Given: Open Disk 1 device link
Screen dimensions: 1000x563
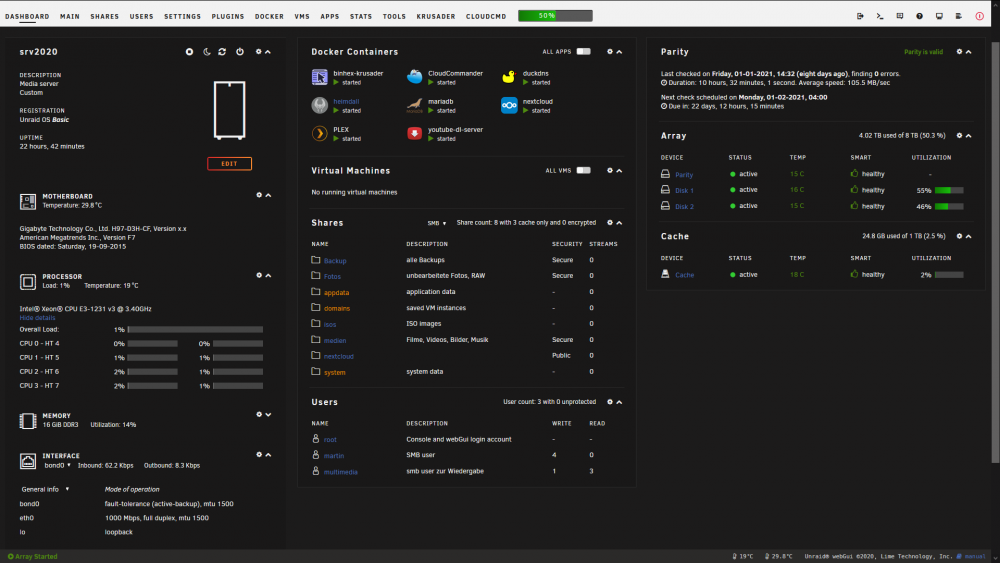Looking at the screenshot, I should (x=684, y=191).
